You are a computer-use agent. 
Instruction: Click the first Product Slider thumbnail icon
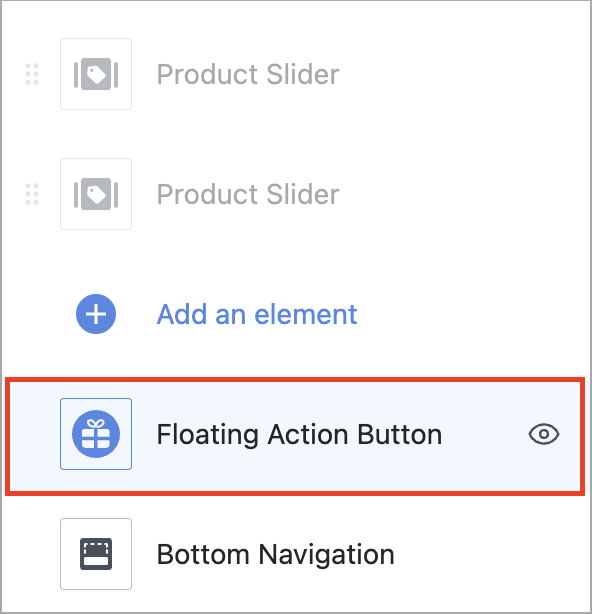[x=96, y=74]
